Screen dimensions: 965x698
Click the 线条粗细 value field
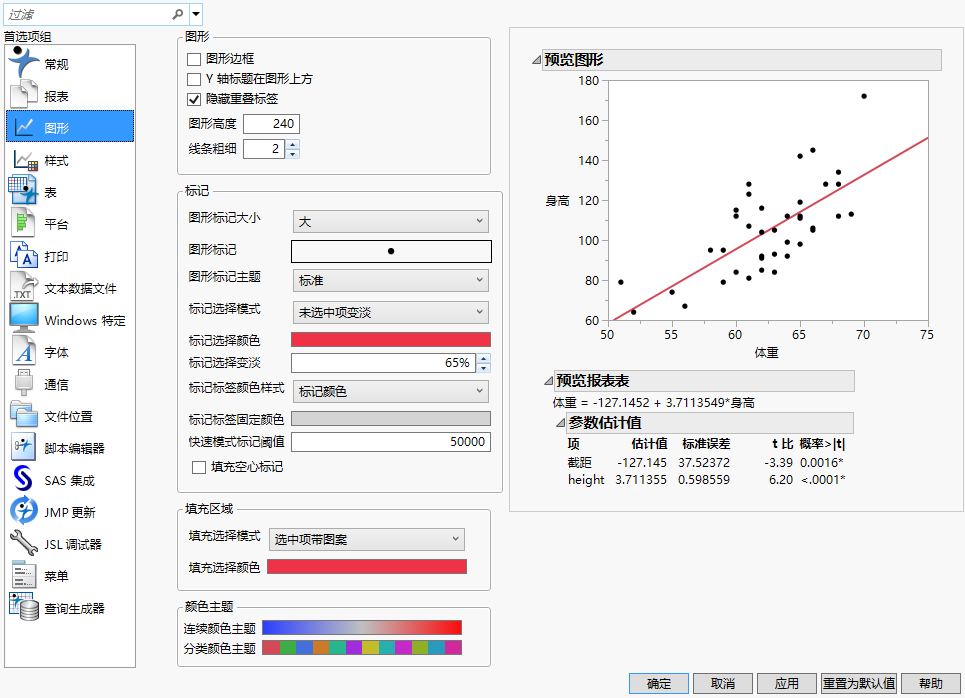[264, 149]
